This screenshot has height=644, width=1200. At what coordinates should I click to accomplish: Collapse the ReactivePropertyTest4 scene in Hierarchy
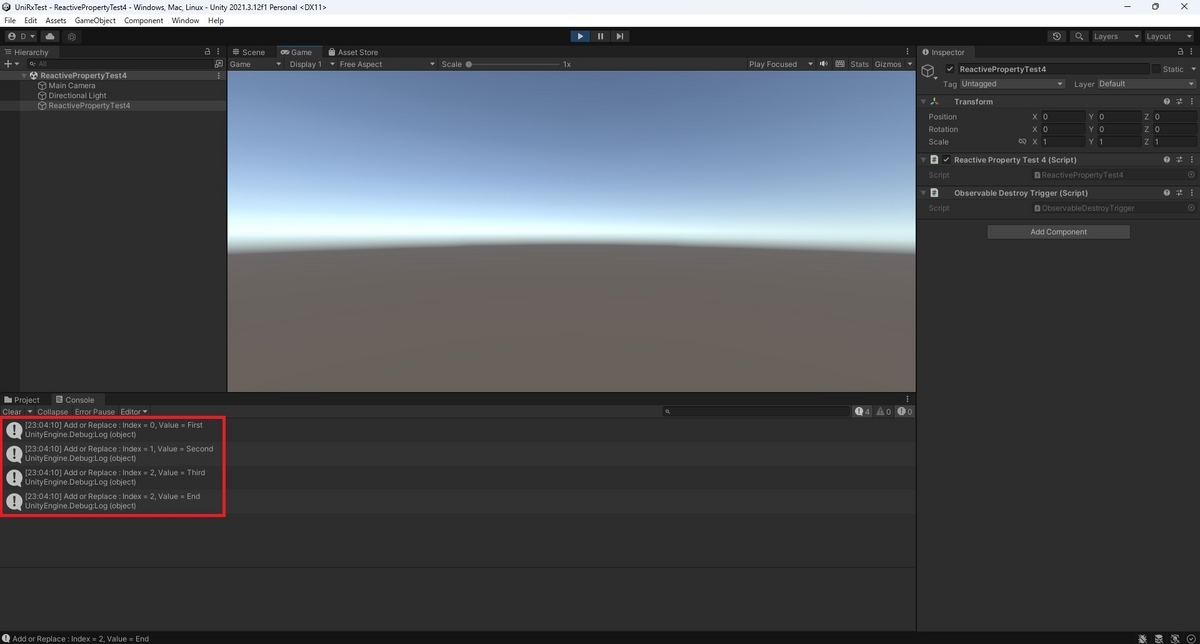[24, 75]
